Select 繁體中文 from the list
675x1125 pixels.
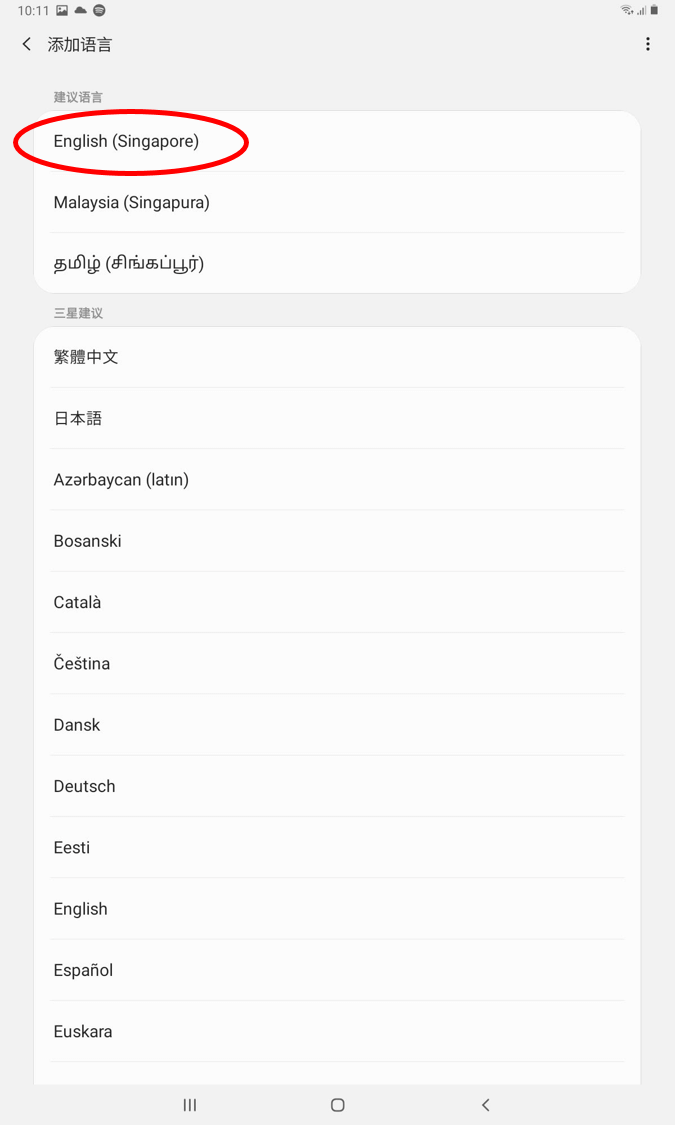(x=86, y=357)
